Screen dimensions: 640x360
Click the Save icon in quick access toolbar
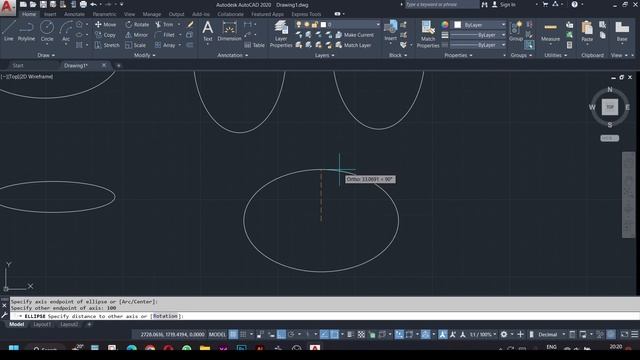point(43,4)
